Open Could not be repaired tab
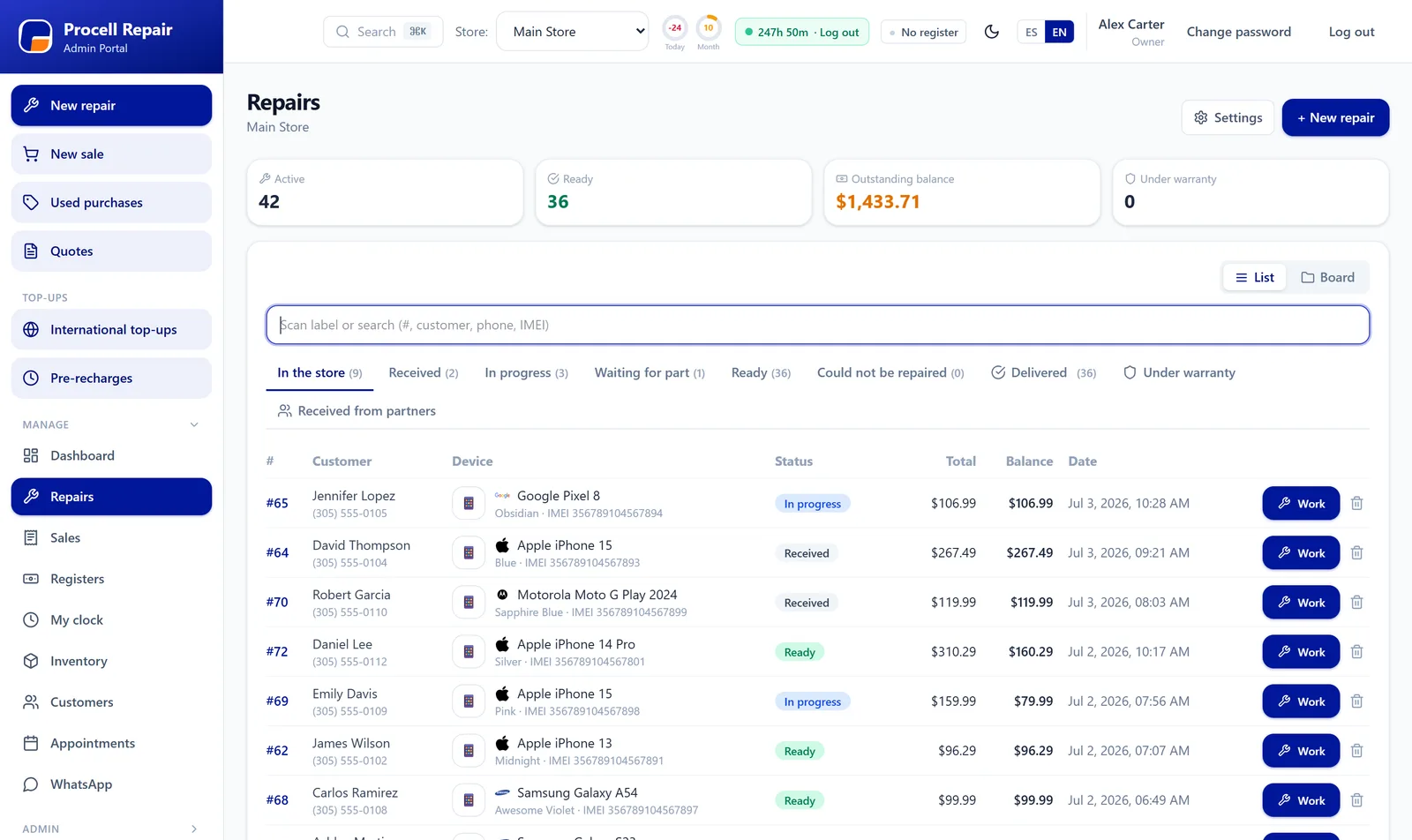The image size is (1412, 840). click(x=890, y=372)
